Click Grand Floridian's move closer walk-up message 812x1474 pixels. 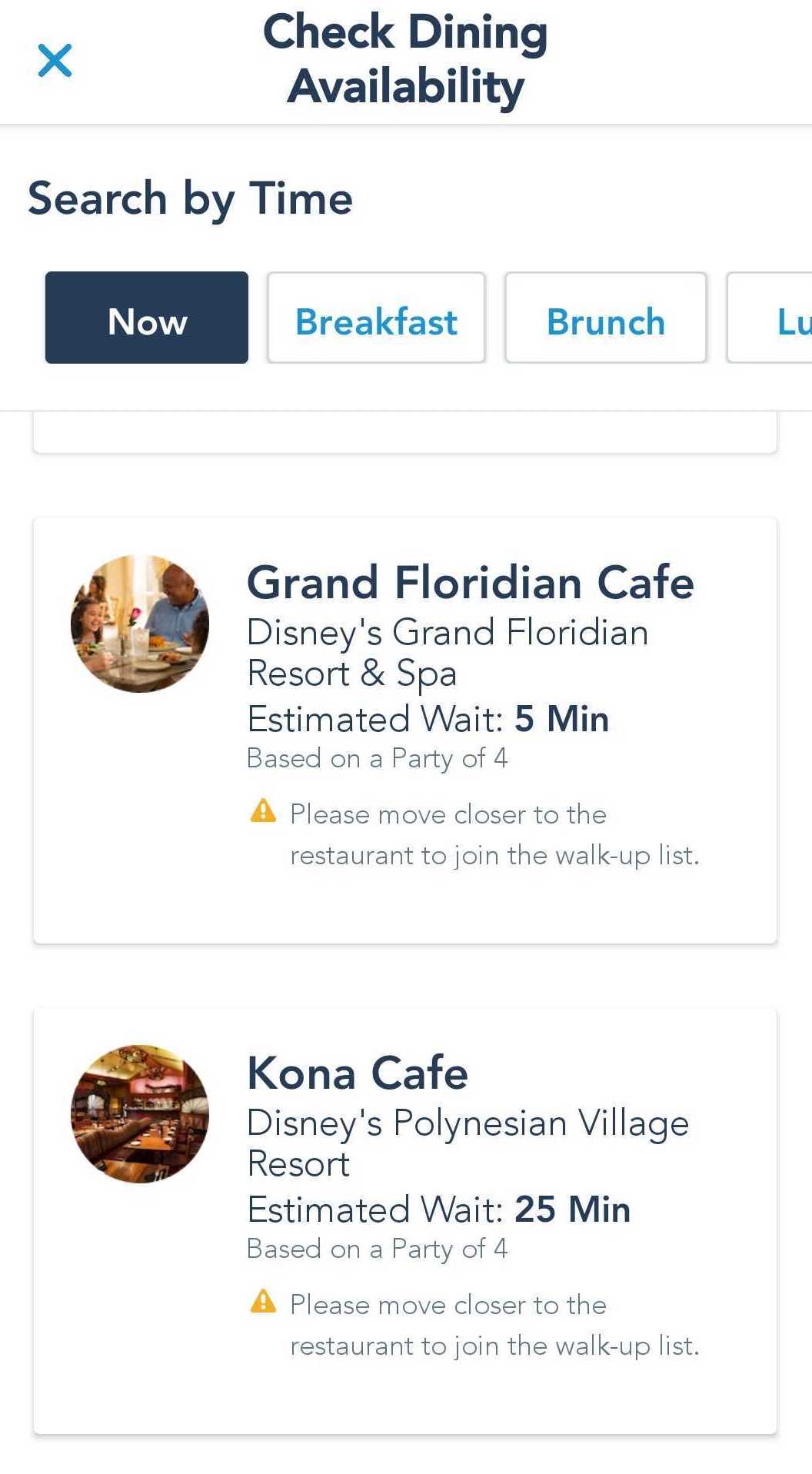(494, 835)
